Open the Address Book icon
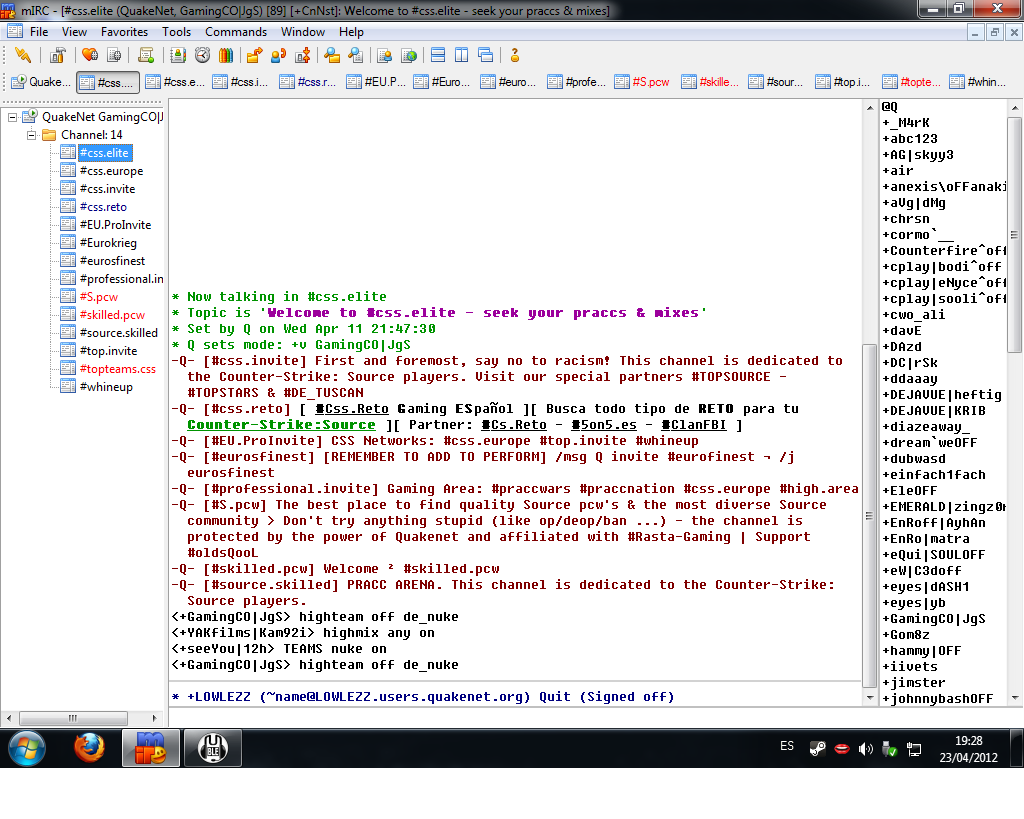The width and height of the screenshot is (1024, 819). coord(178,56)
